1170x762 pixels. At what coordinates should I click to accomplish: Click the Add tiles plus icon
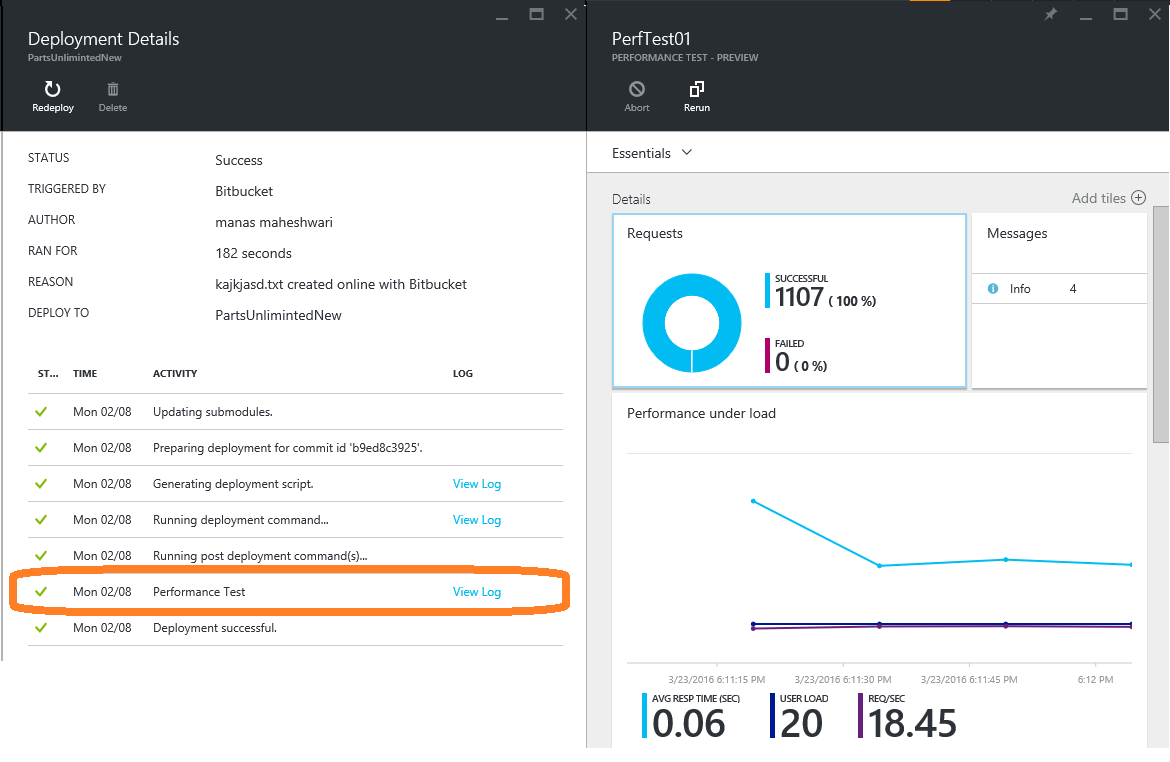pos(1139,198)
